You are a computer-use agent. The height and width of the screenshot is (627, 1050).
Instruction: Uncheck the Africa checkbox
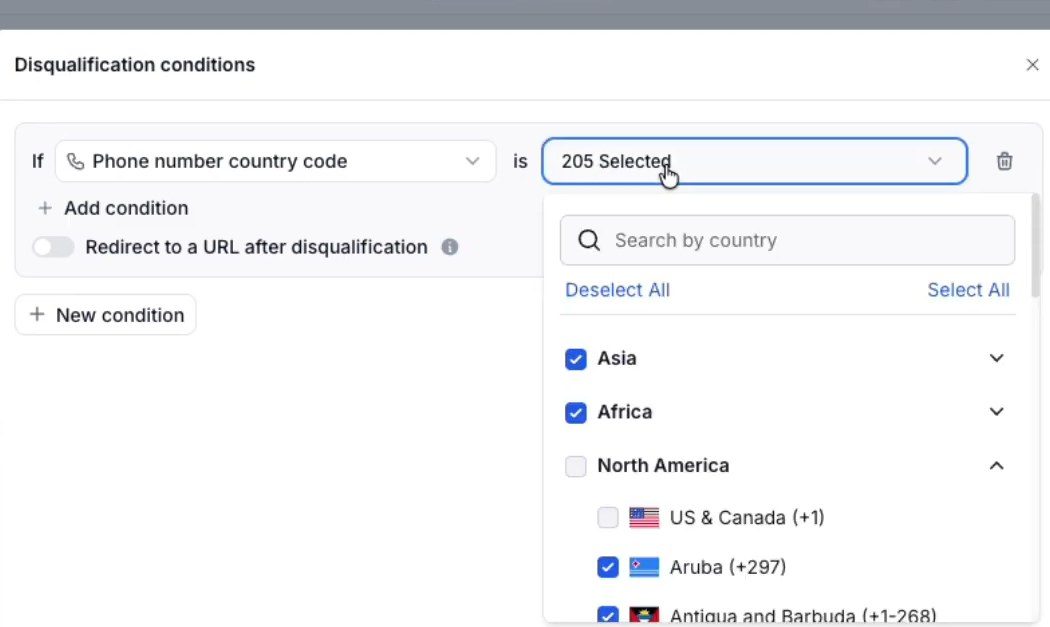[x=576, y=413]
